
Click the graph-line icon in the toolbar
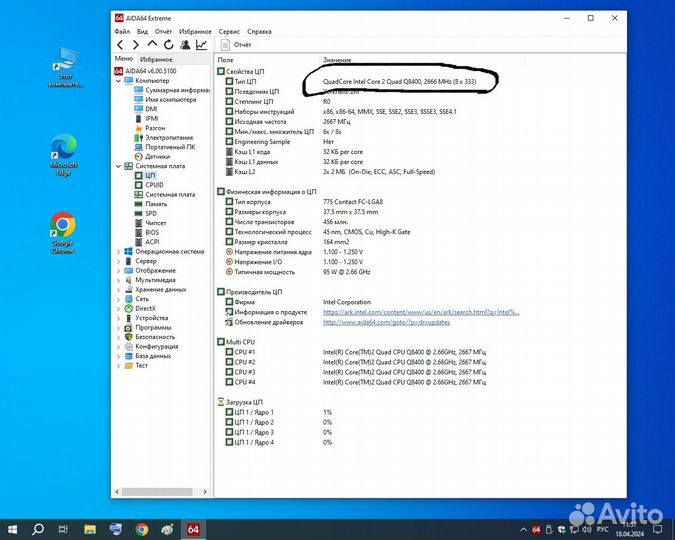201,45
